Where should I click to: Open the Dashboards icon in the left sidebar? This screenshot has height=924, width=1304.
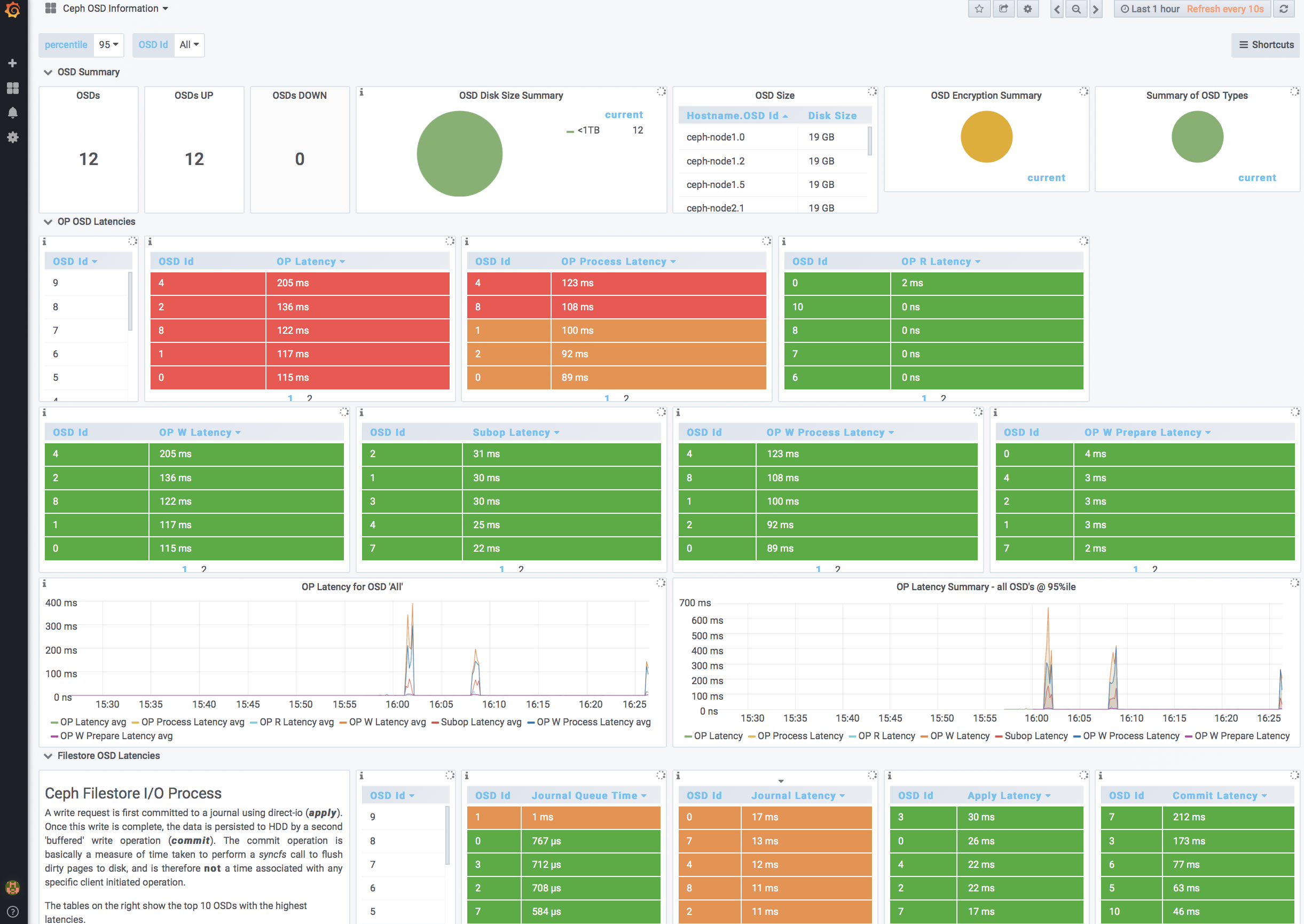[12, 88]
